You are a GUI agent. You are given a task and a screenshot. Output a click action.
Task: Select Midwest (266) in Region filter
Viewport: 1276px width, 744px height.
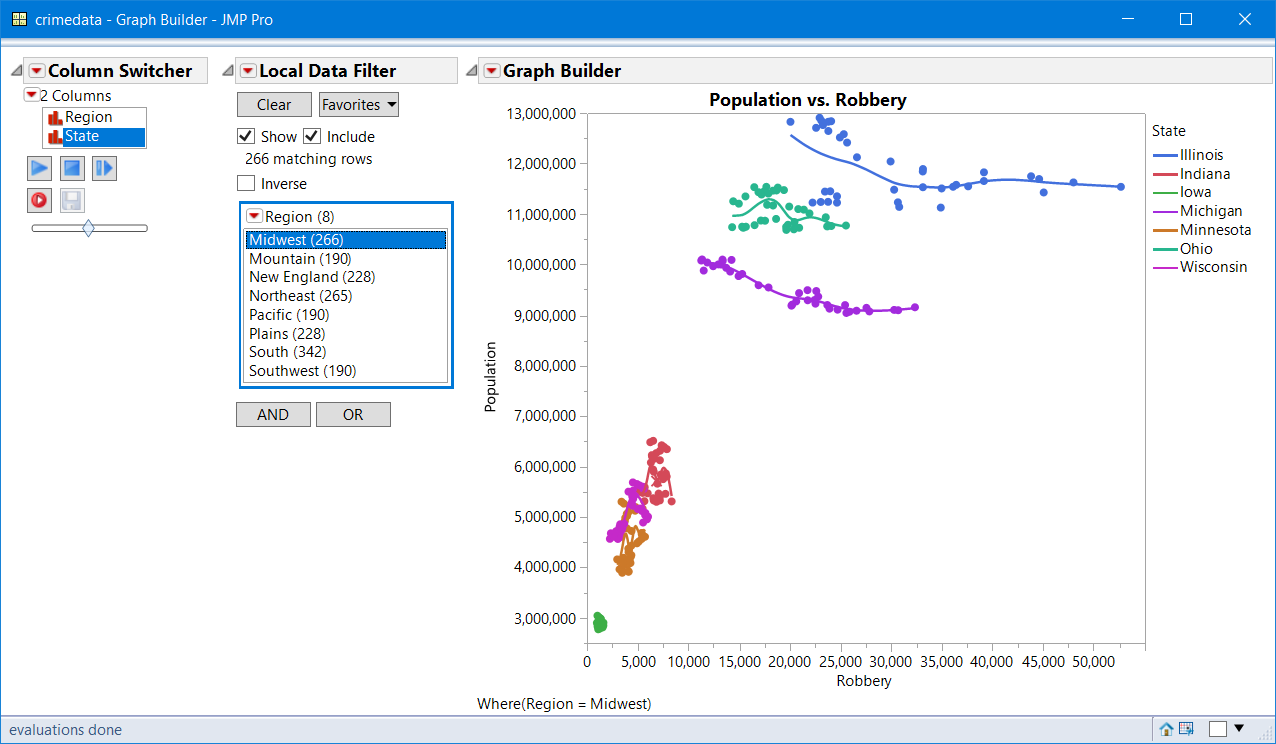[x=346, y=240]
